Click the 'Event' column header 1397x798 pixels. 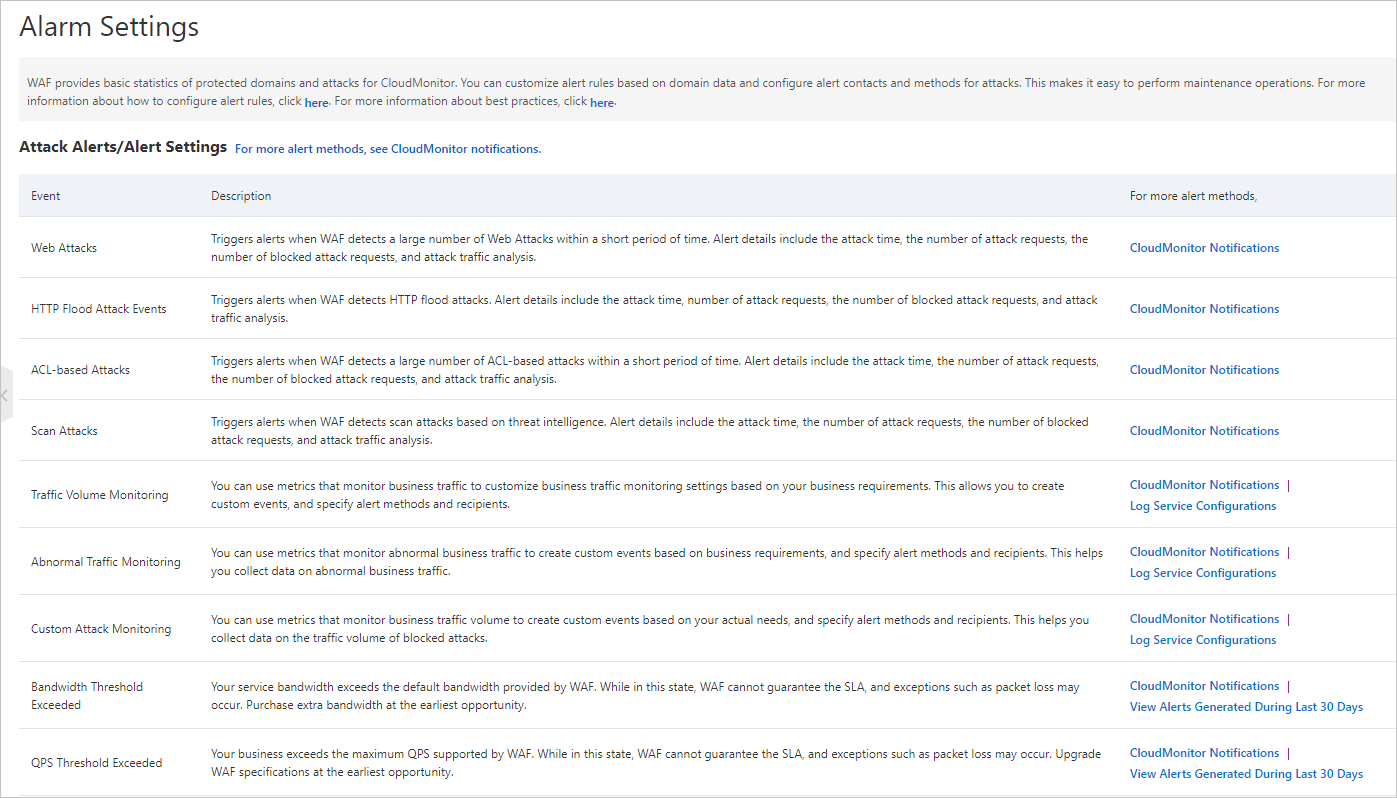tap(46, 196)
